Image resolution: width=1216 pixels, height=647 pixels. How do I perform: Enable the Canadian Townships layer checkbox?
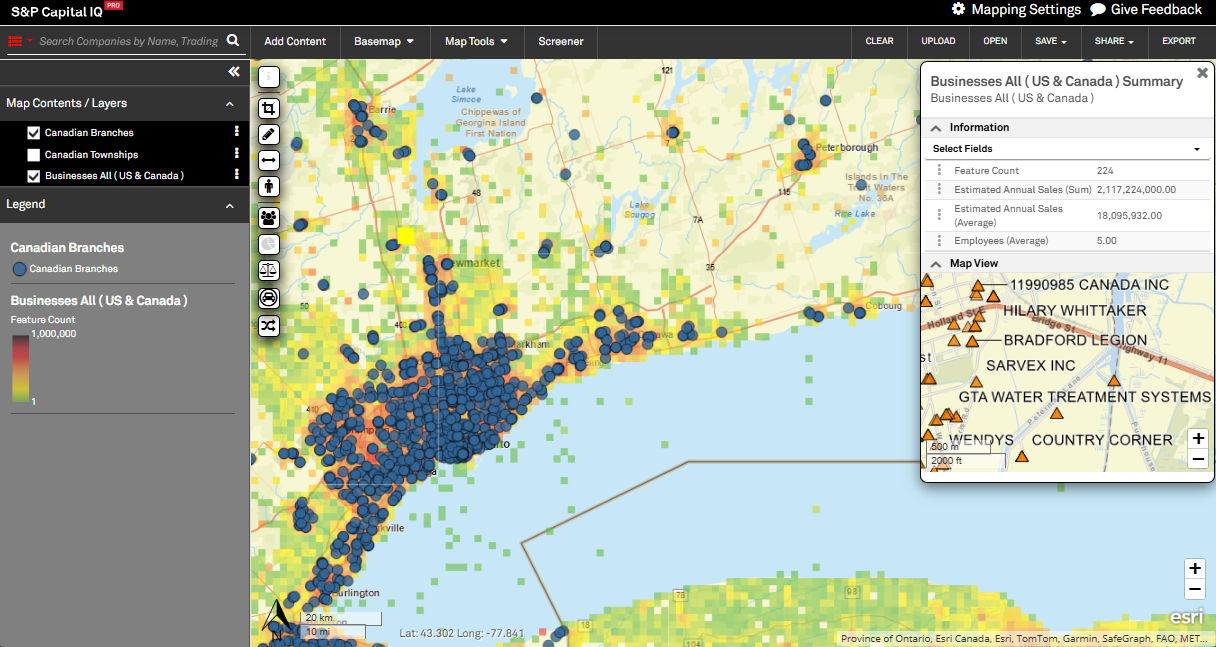[x=34, y=155]
